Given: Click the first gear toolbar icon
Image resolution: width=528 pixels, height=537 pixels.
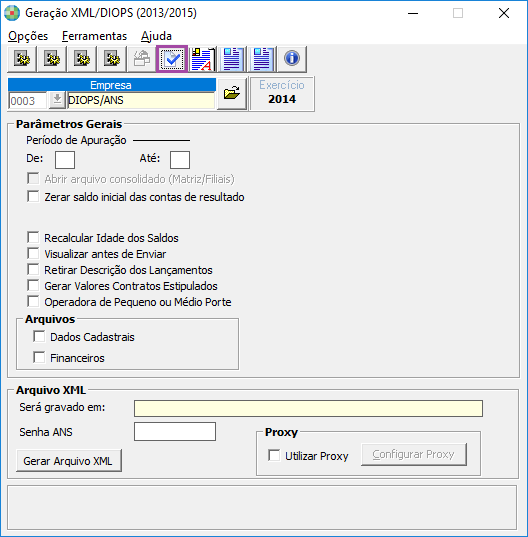Looking at the screenshot, I should (x=22, y=59).
